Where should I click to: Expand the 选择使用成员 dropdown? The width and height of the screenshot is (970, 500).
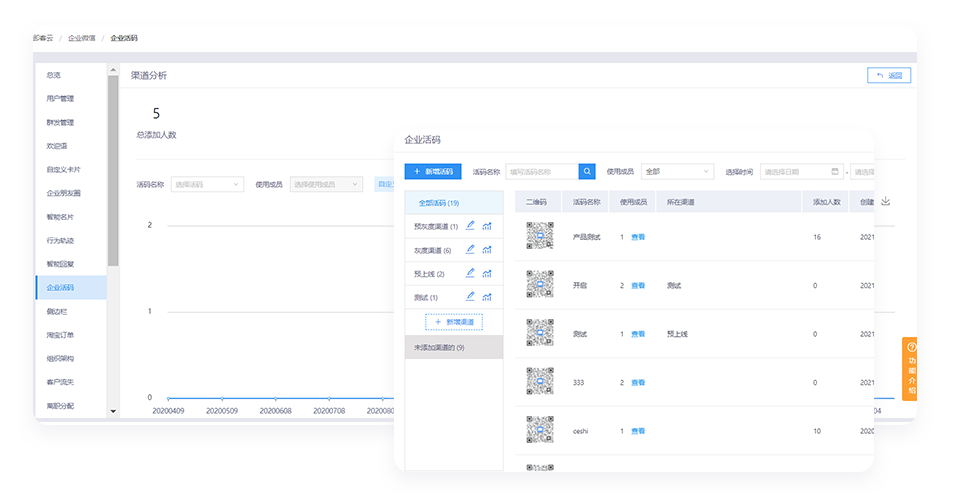click(x=326, y=184)
